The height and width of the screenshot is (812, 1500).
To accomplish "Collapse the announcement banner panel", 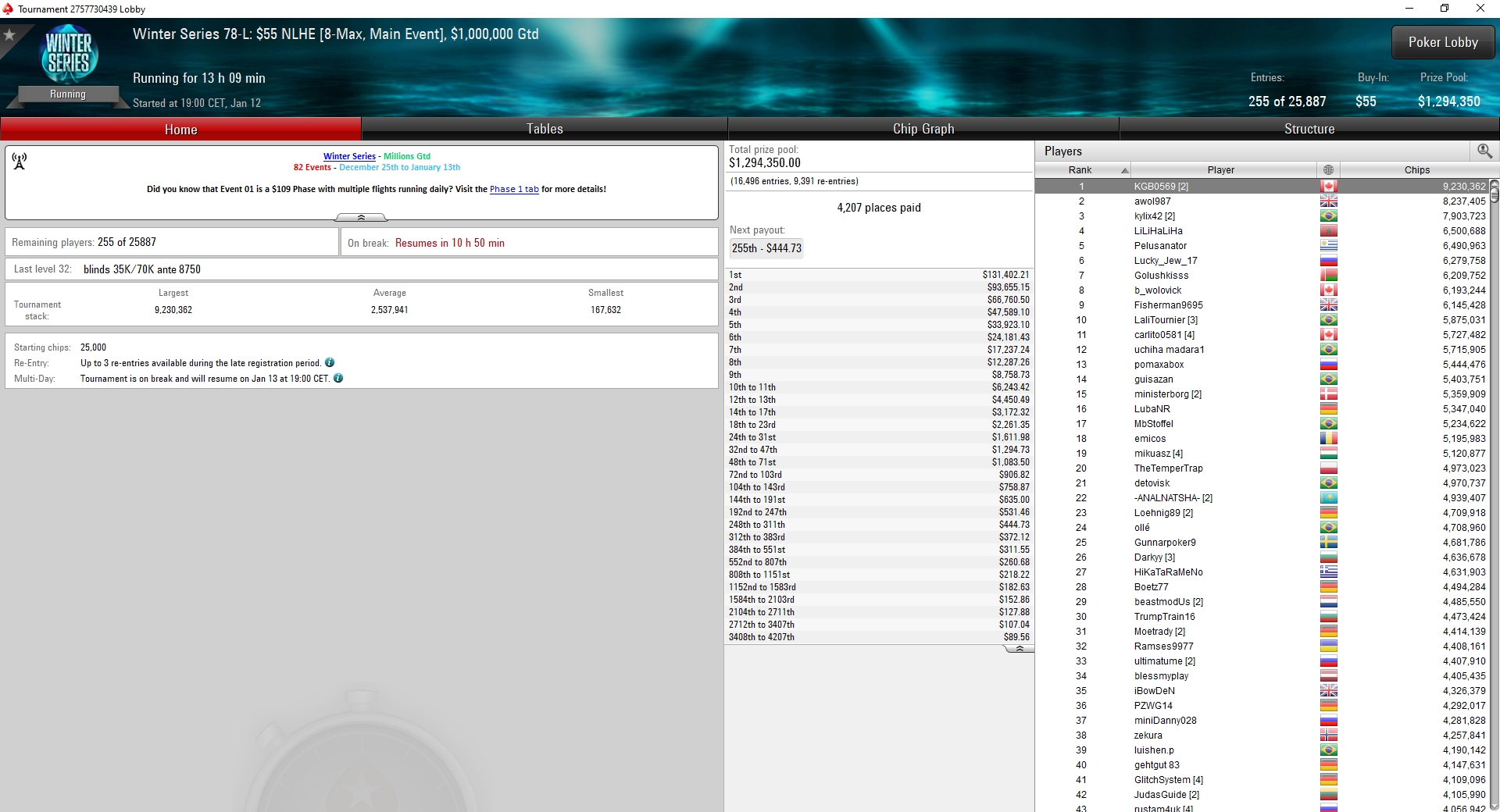I will coord(361,217).
